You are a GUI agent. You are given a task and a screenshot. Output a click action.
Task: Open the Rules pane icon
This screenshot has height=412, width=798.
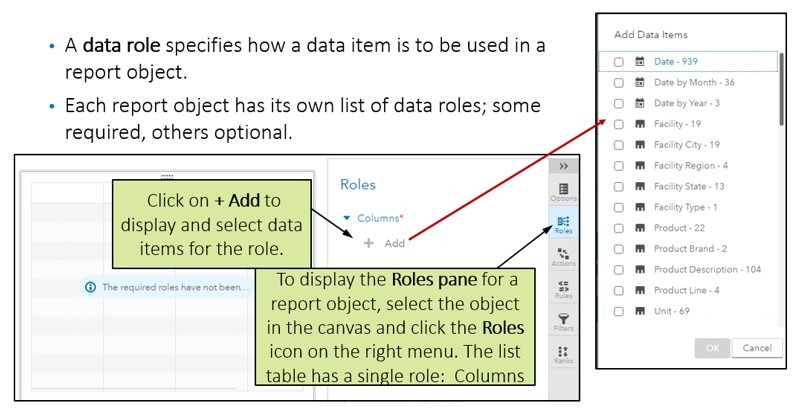pyautogui.click(x=563, y=289)
